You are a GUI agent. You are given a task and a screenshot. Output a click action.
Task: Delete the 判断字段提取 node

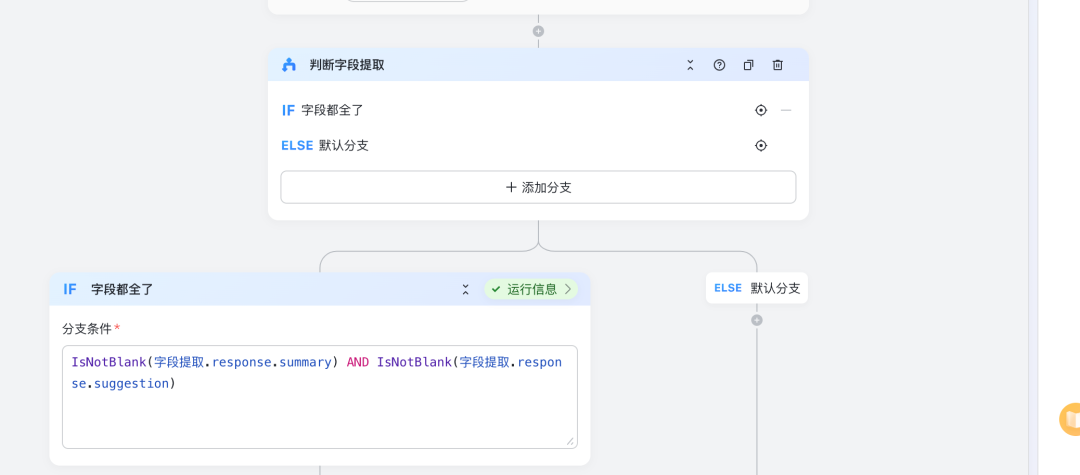[x=778, y=65]
